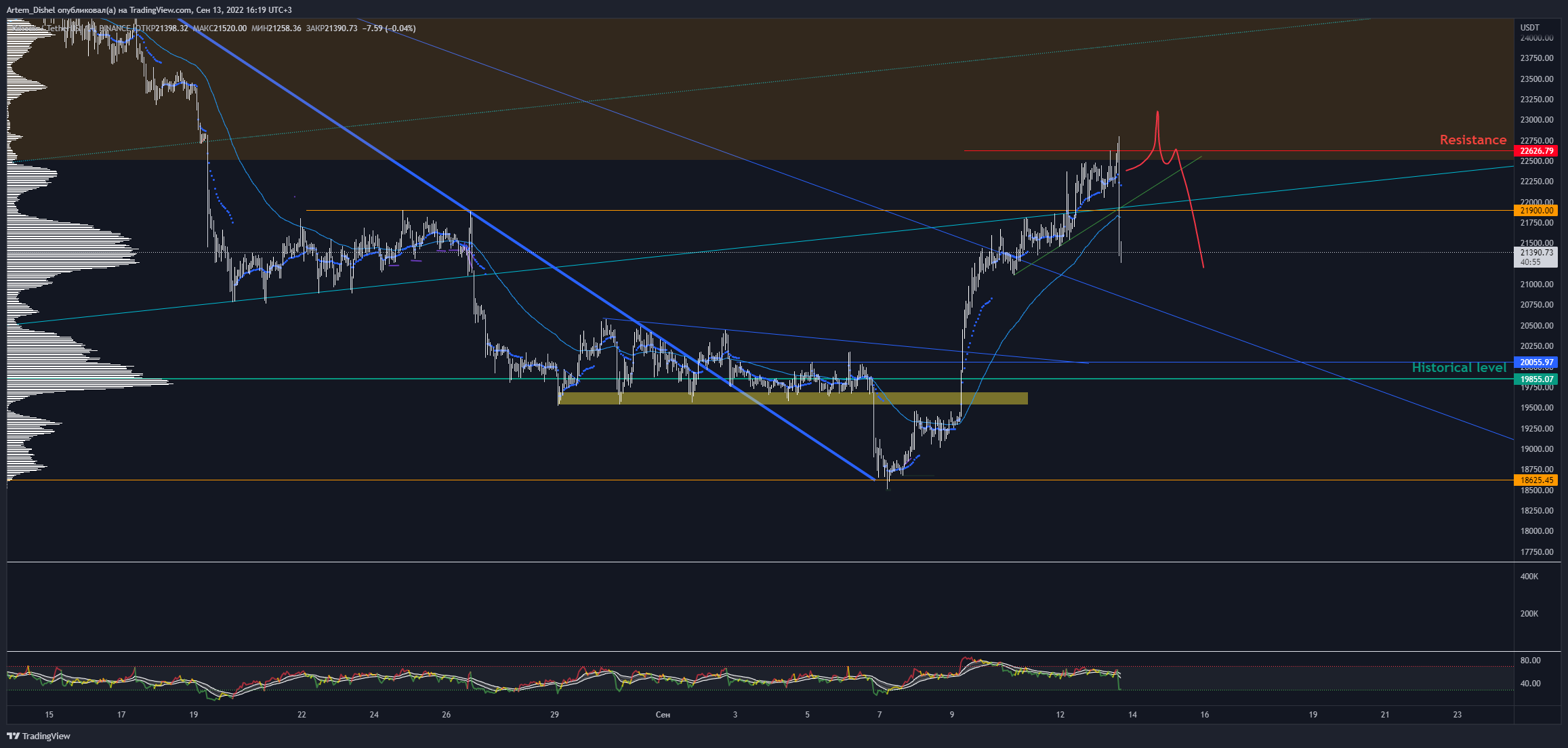This screenshot has width=1568, height=748.
Task: Select the current price label 21390.73
Action: click(1535, 253)
